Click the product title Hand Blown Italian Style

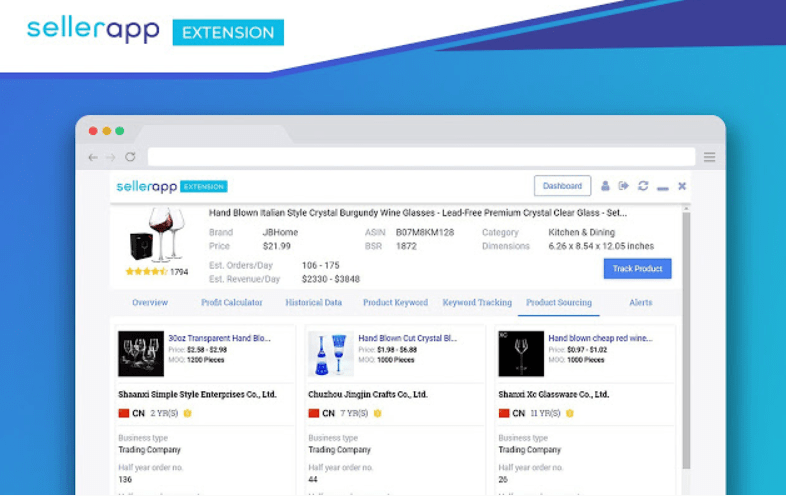click(418, 213)
